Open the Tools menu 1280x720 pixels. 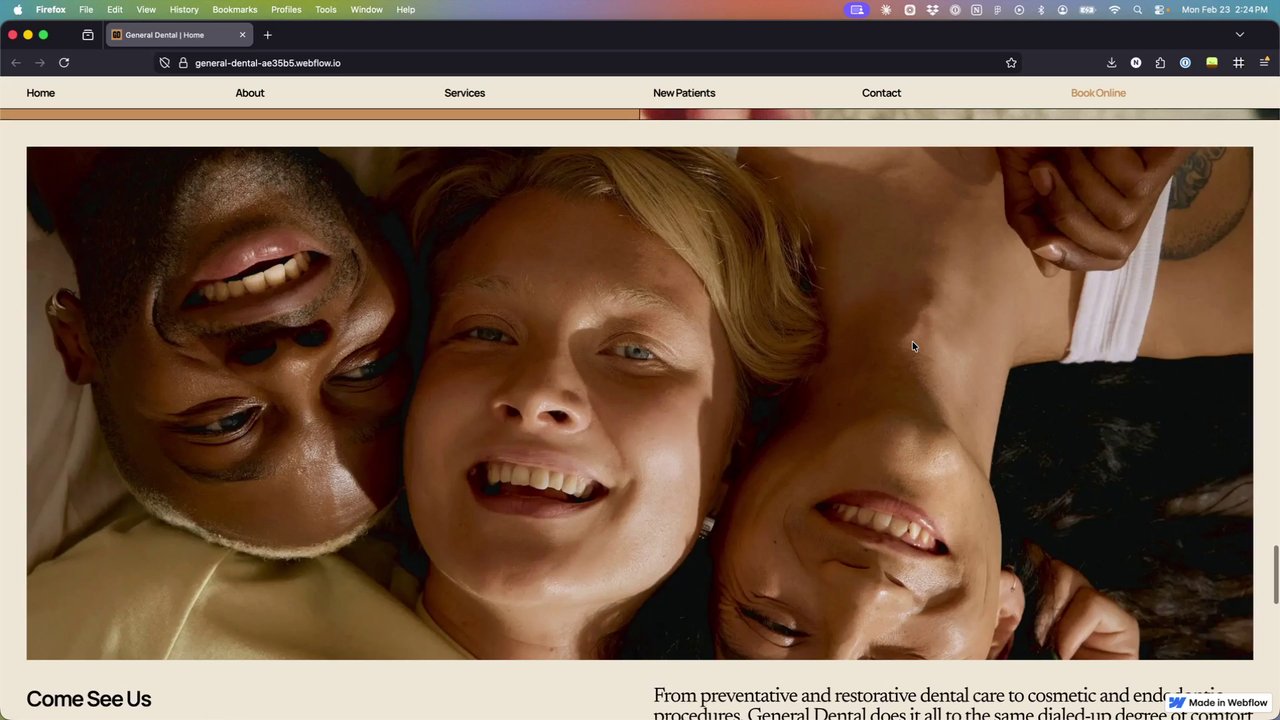326,9
